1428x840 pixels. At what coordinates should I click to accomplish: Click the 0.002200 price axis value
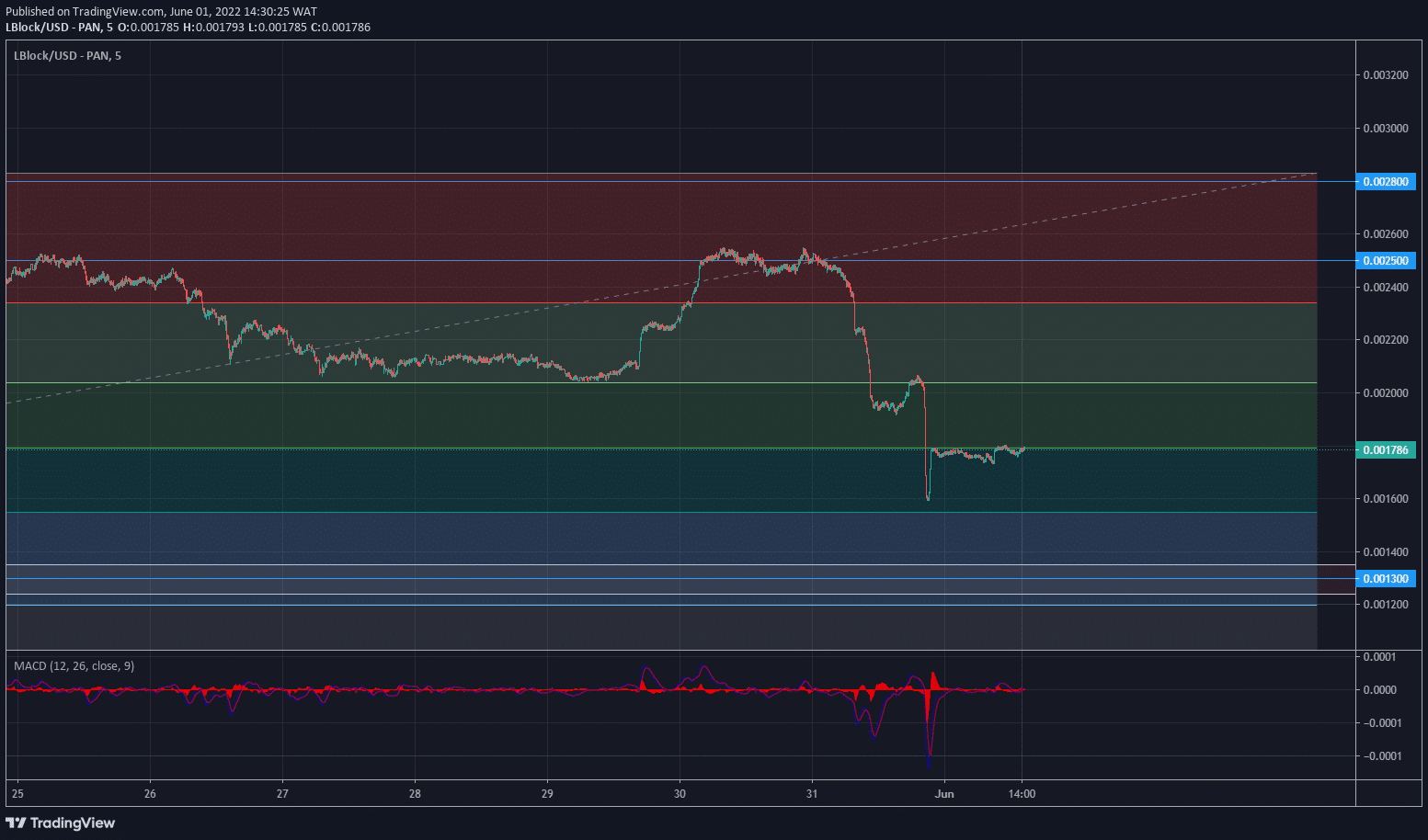(x=1386, y=340)
